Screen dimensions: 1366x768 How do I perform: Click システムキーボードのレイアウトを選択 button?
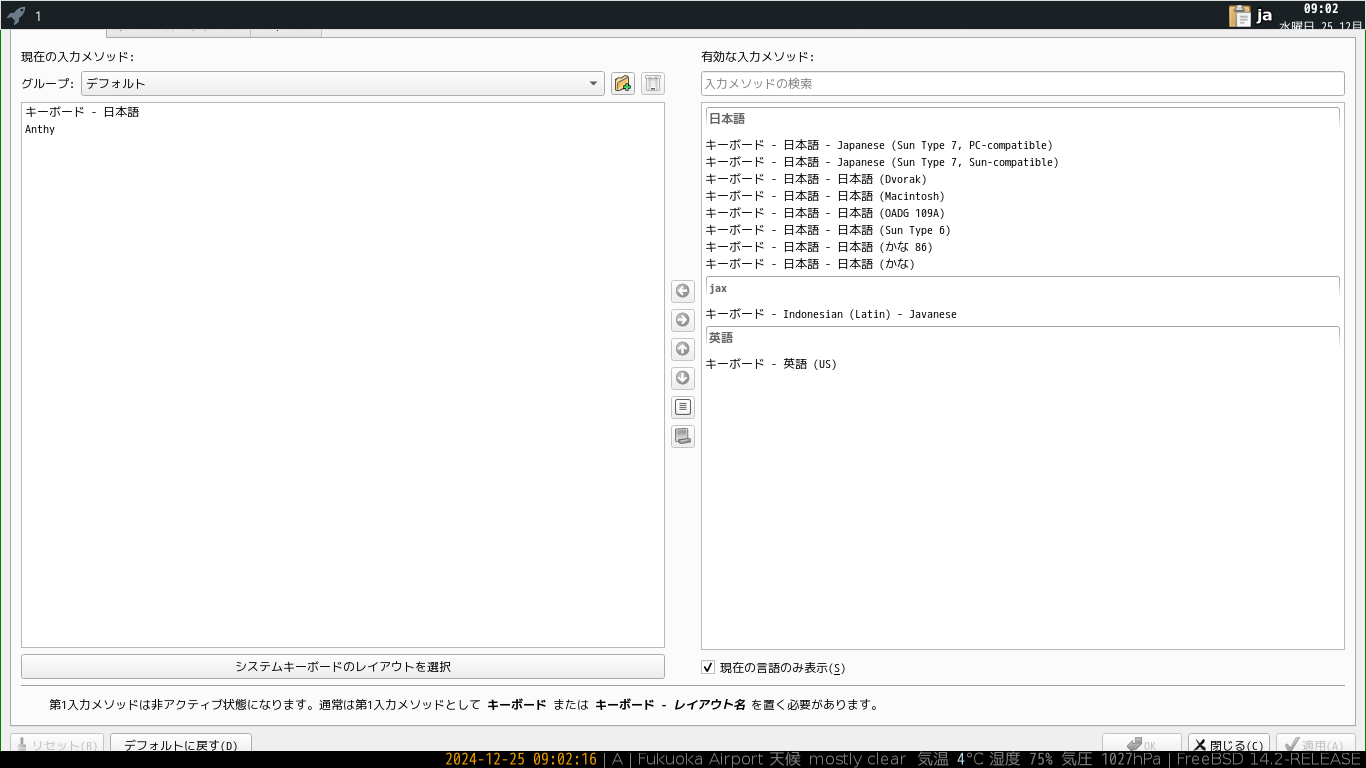[x=342, y=666]
